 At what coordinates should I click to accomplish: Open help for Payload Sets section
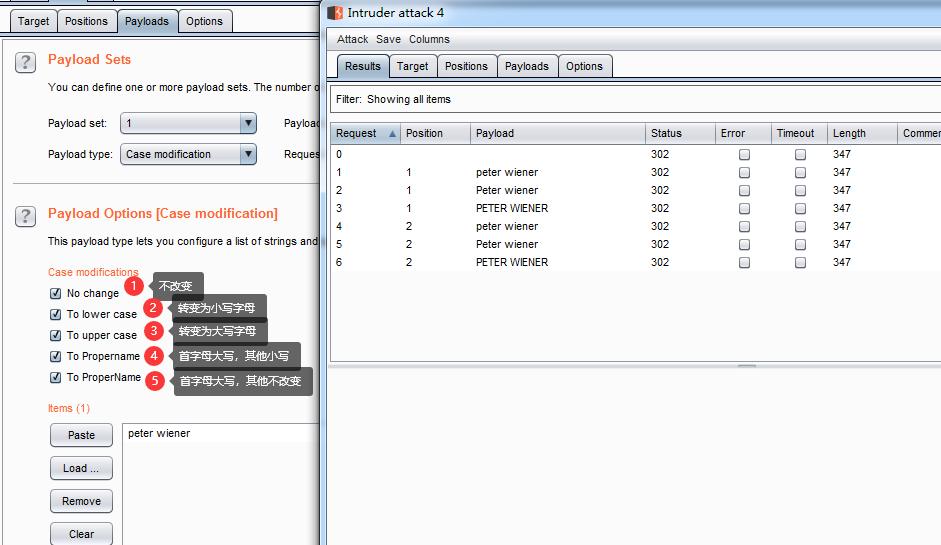pos(25,62)
